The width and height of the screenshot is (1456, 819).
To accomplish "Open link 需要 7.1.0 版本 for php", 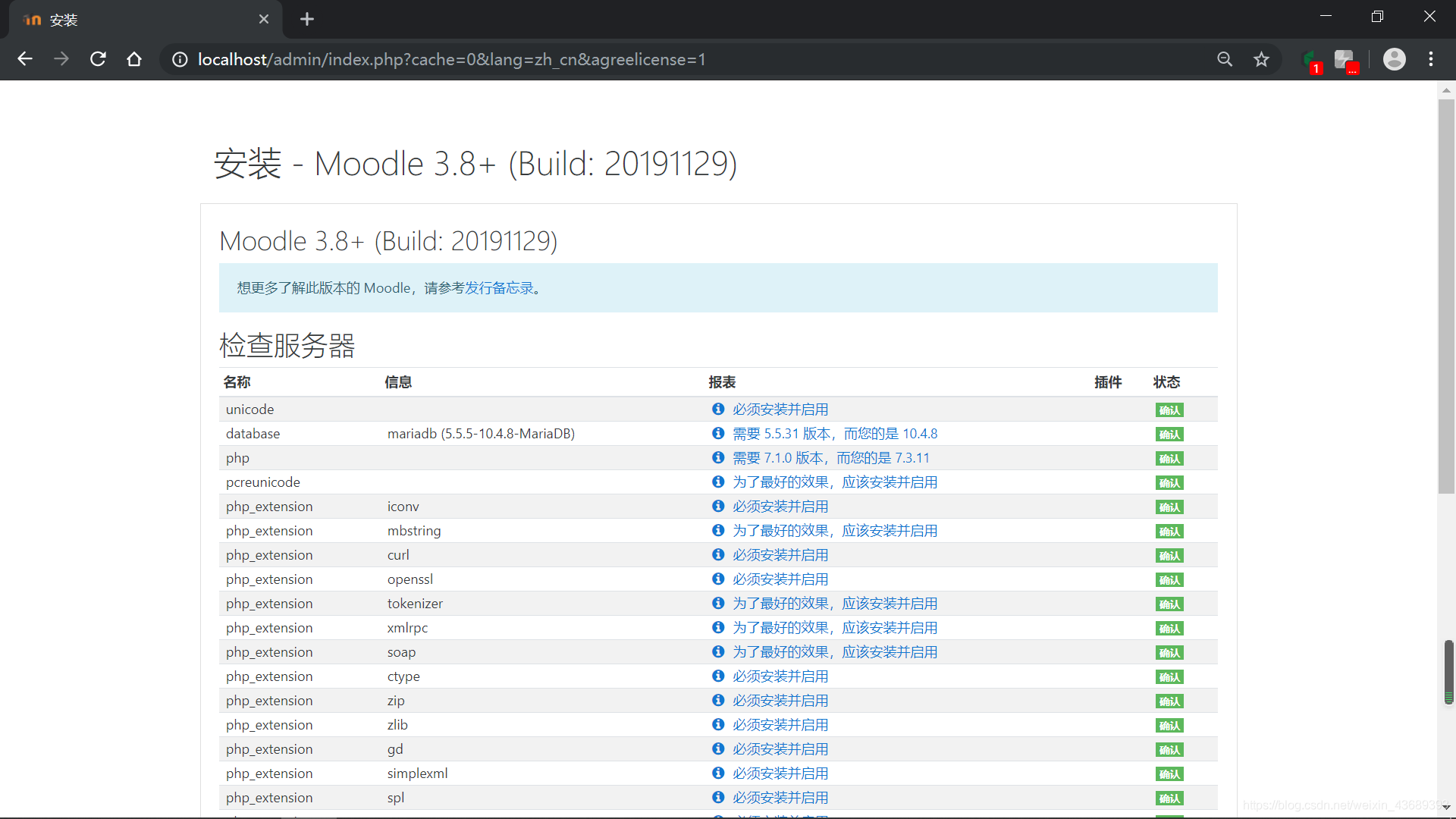I will point(830,458).
